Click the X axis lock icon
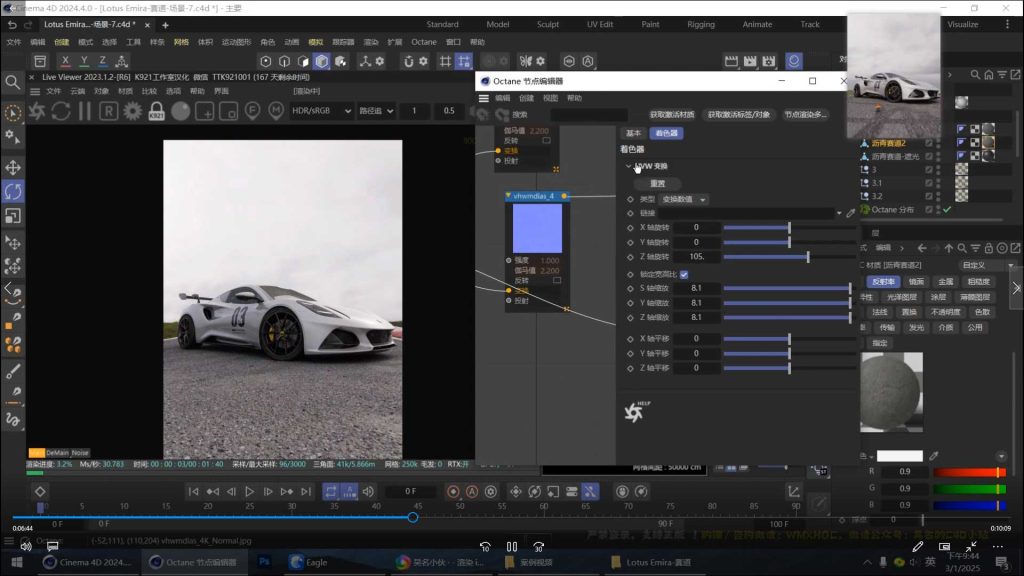Image resolution: width=1024 pixels, height=576 pixels. [x=65, y=62]
